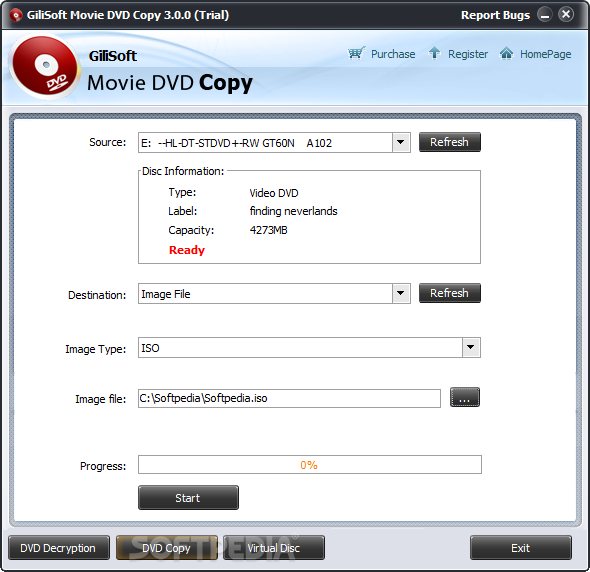This screenshot has width=590, height=572.
Task: Click the Disc Information group title
Action: click(x=183, y=171)
